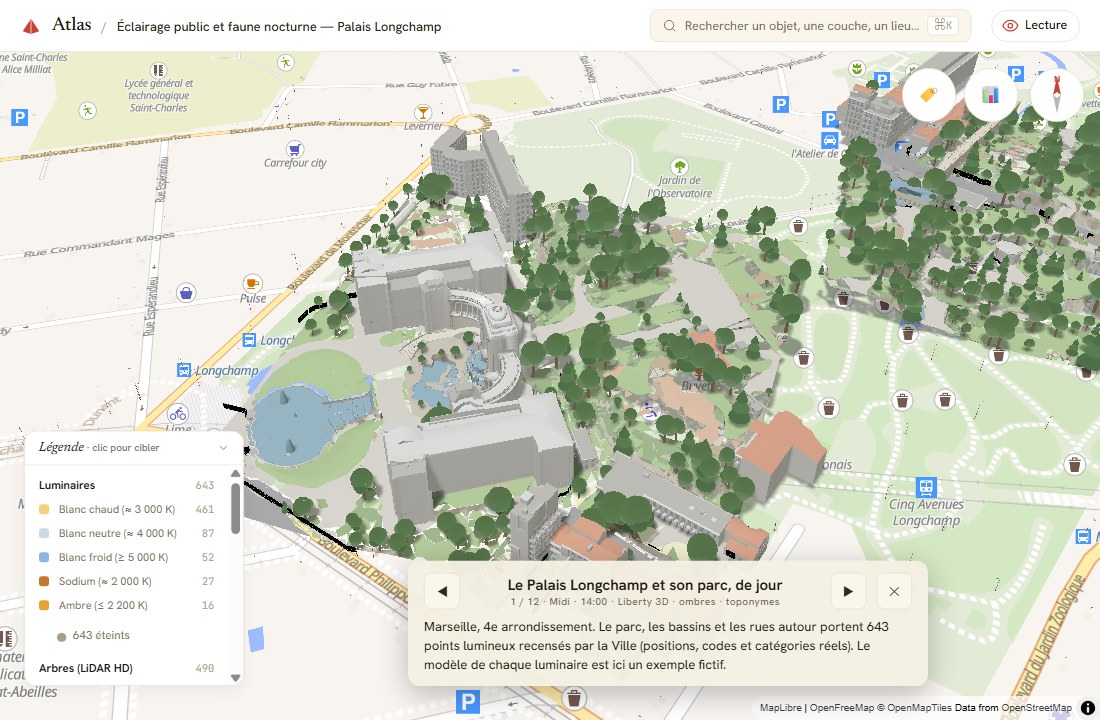Click the magnifier icon in search box
This screenshot has width=1100, height=720.
[669, 26]
